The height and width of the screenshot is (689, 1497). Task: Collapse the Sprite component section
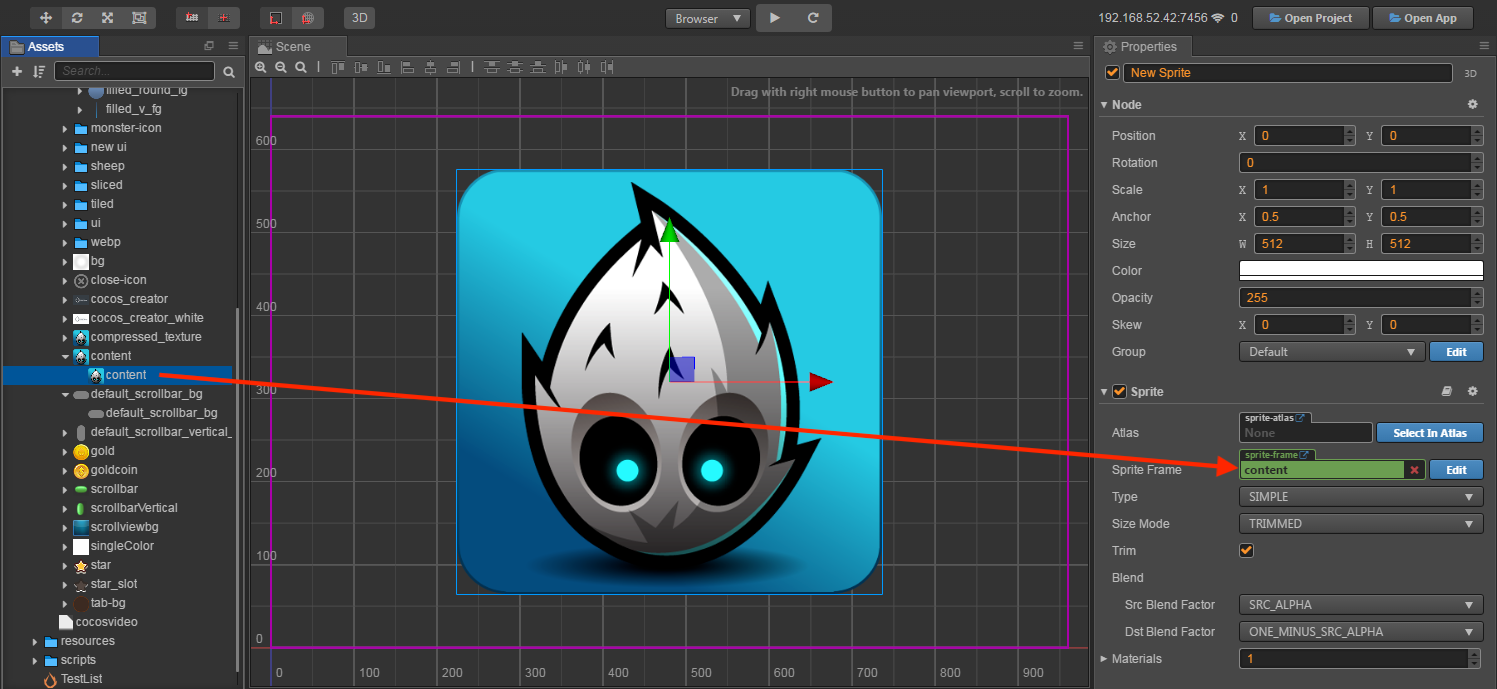click(x=1104, y=392)
